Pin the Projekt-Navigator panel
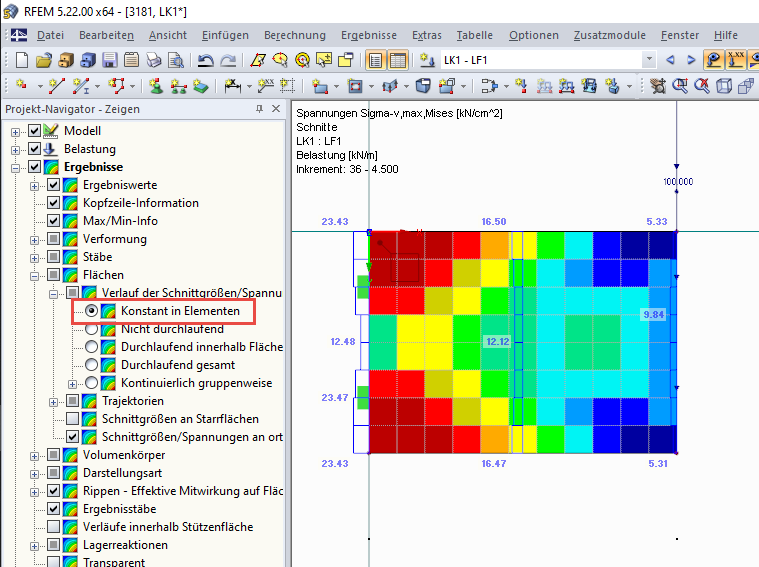This screenshot has width=759, height=567. pyautogui.click(x=259, y=109)
